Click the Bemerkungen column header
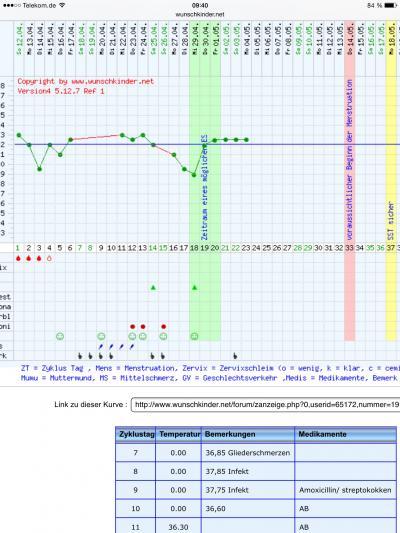The image size is (400, 533). pos(248,434)
